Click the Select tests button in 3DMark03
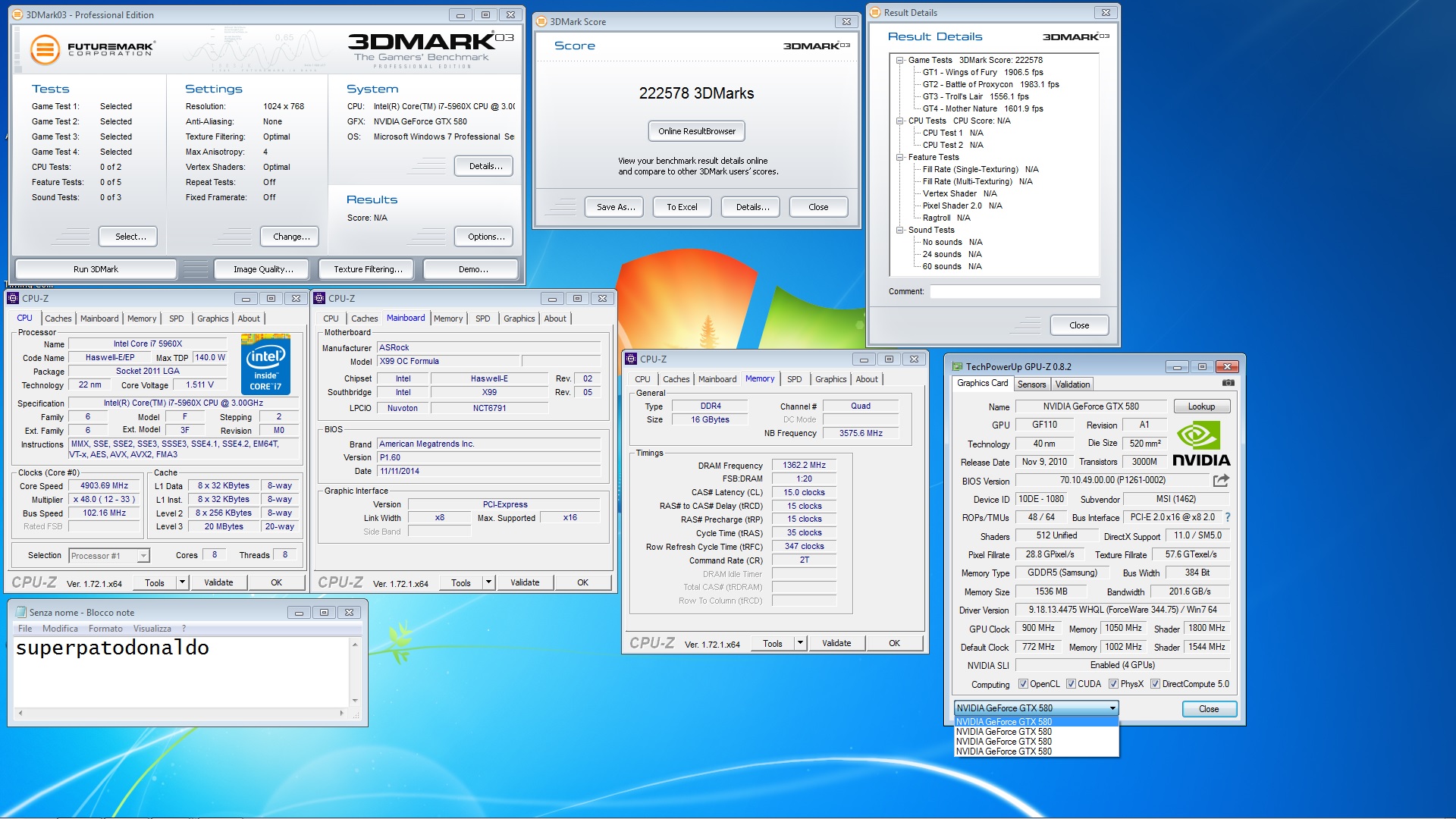The height and width of the screenshot is (819, 1456). coord(130,237)
